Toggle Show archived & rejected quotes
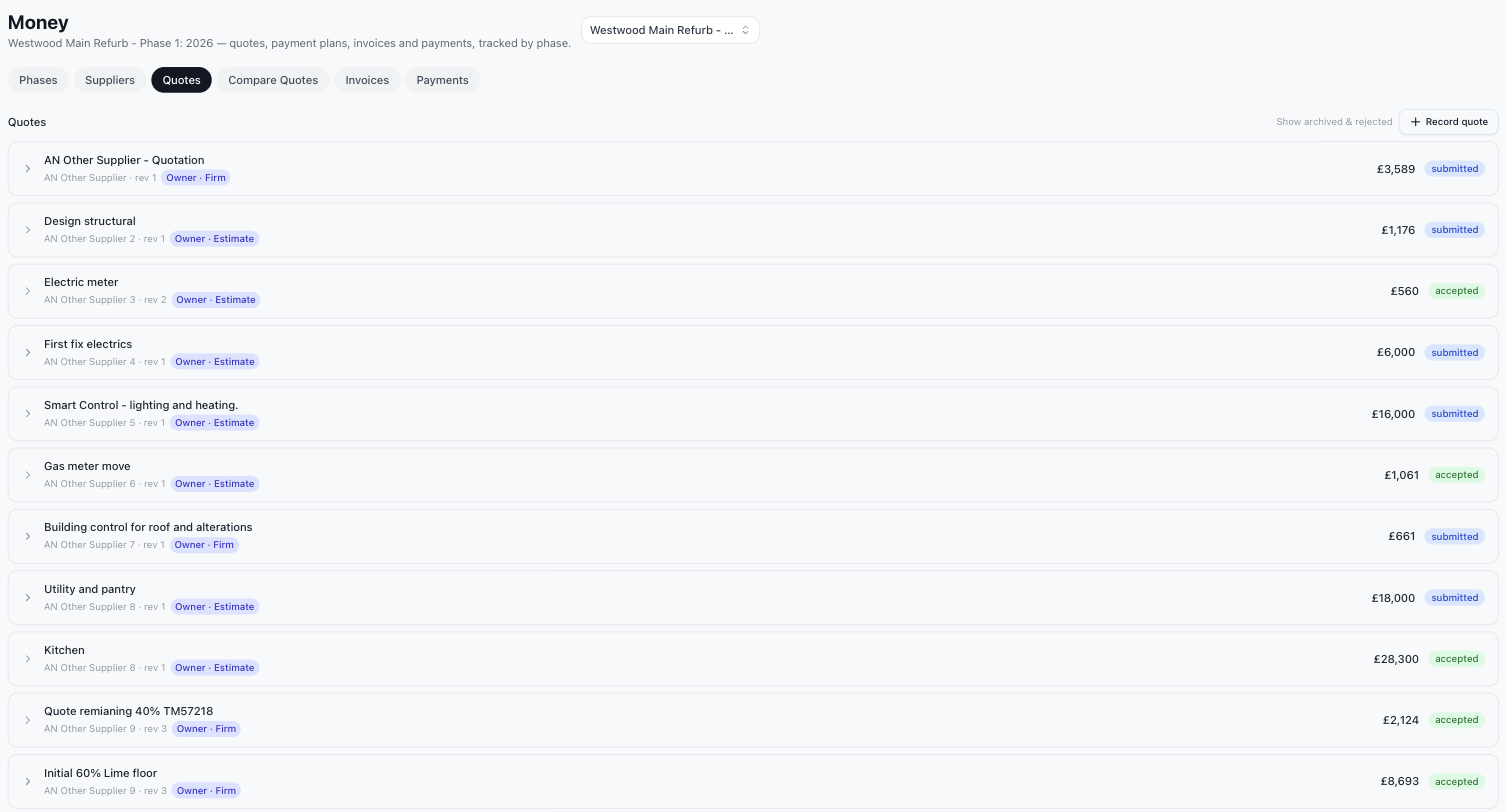This screenshot has height=812, width=1505. point(1334,122)
